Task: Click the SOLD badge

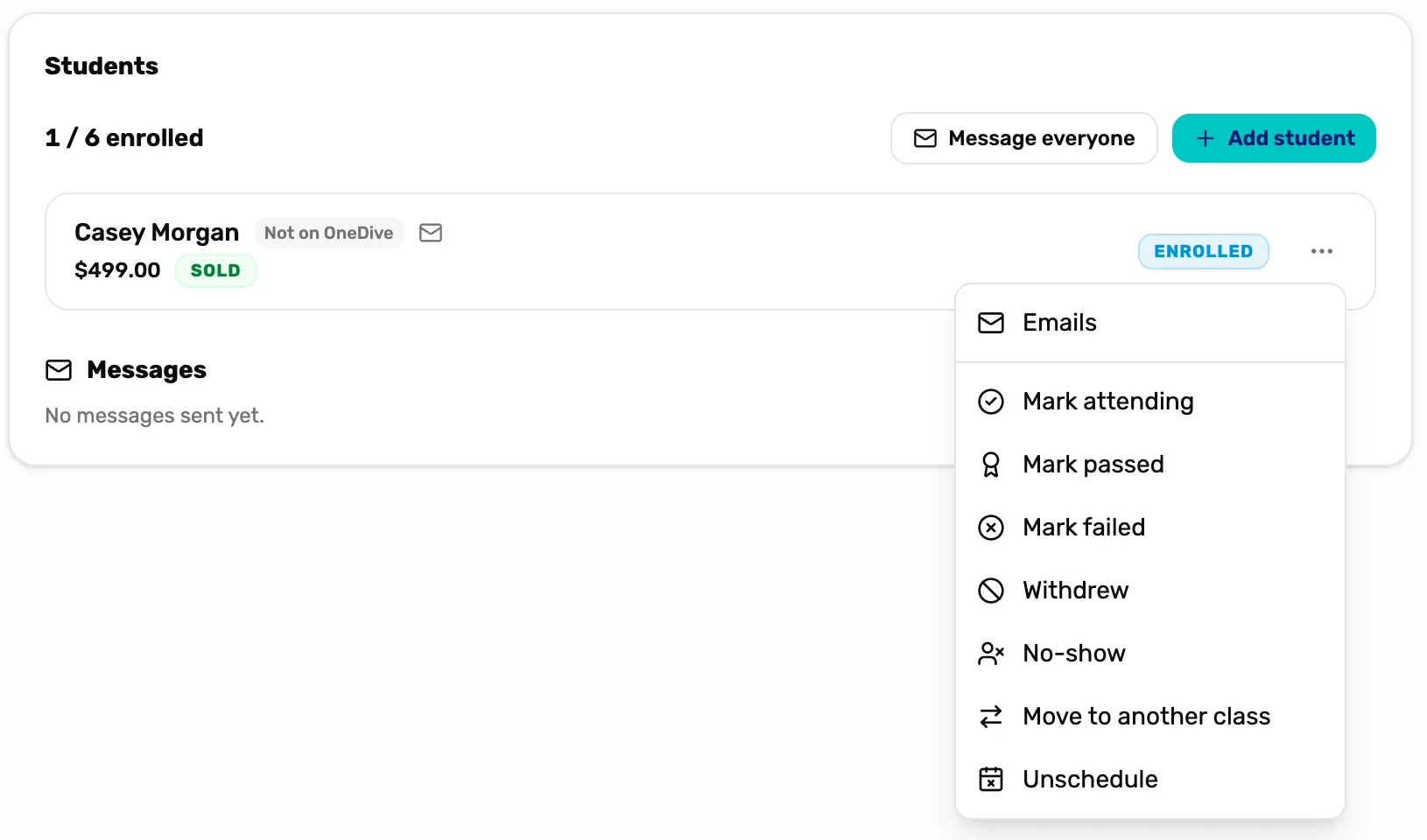Action: click(215, 270)
